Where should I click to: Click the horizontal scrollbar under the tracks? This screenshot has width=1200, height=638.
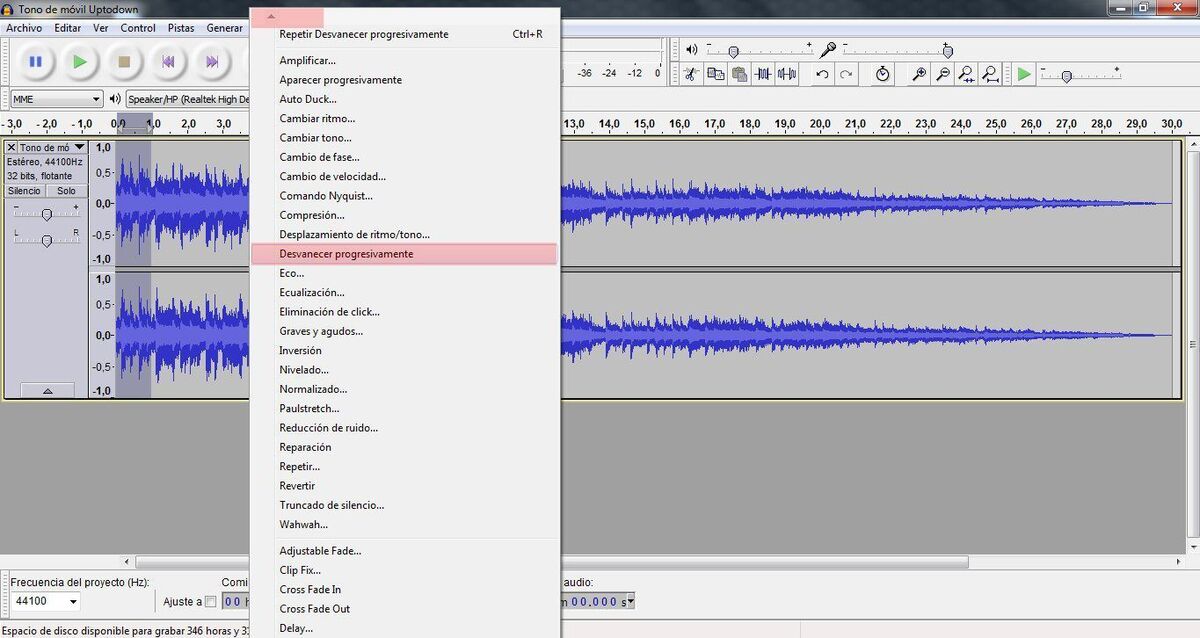click(x=552, y=562)
